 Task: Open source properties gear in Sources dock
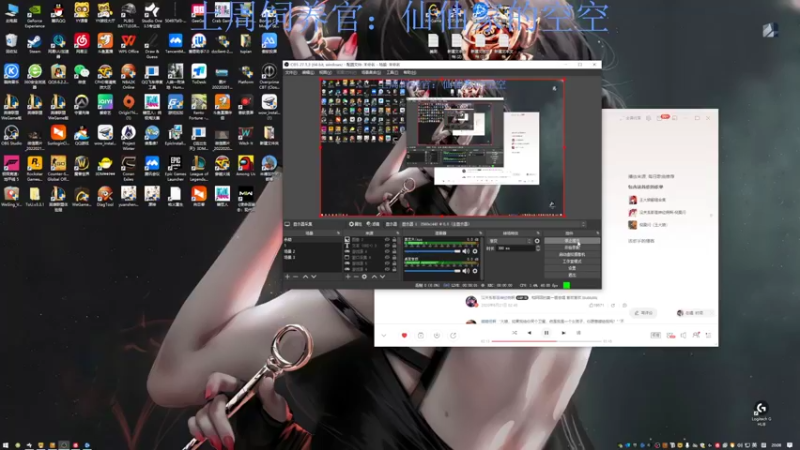(364, 277)
